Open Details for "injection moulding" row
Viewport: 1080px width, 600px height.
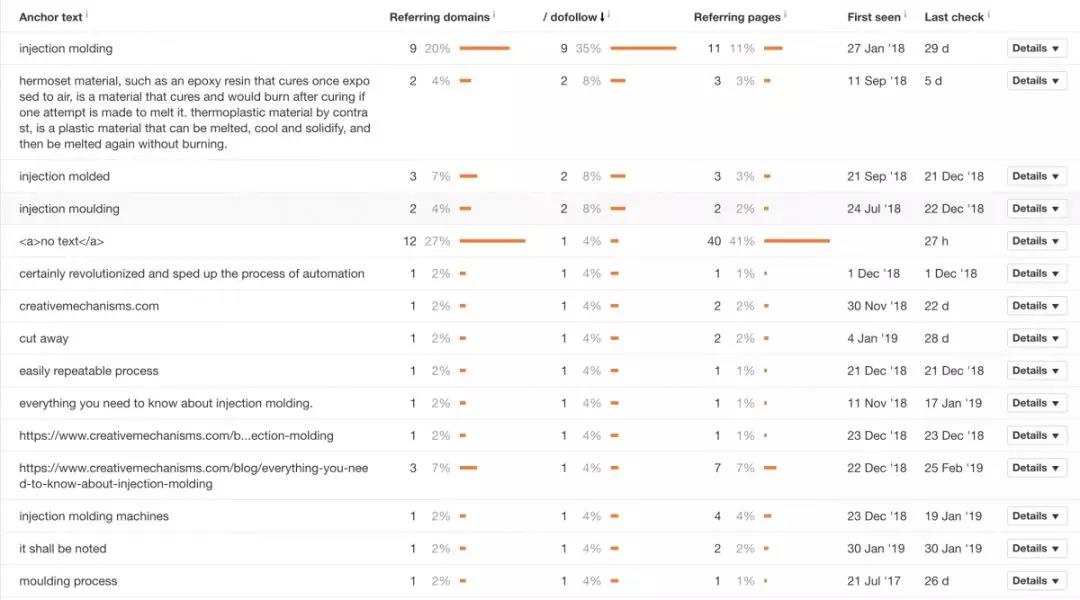coord(1036,209)
